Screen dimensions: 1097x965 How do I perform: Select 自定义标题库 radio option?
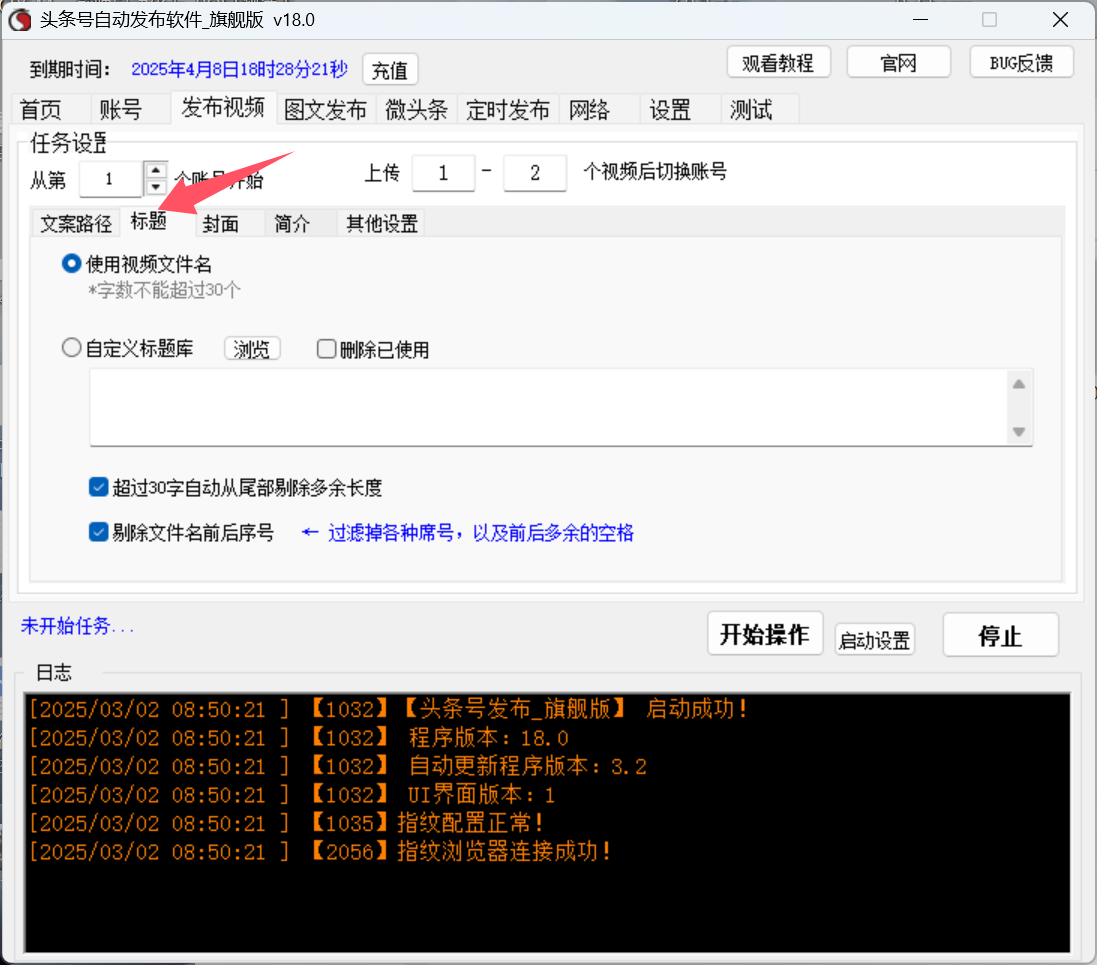click(x=127, y=348)
